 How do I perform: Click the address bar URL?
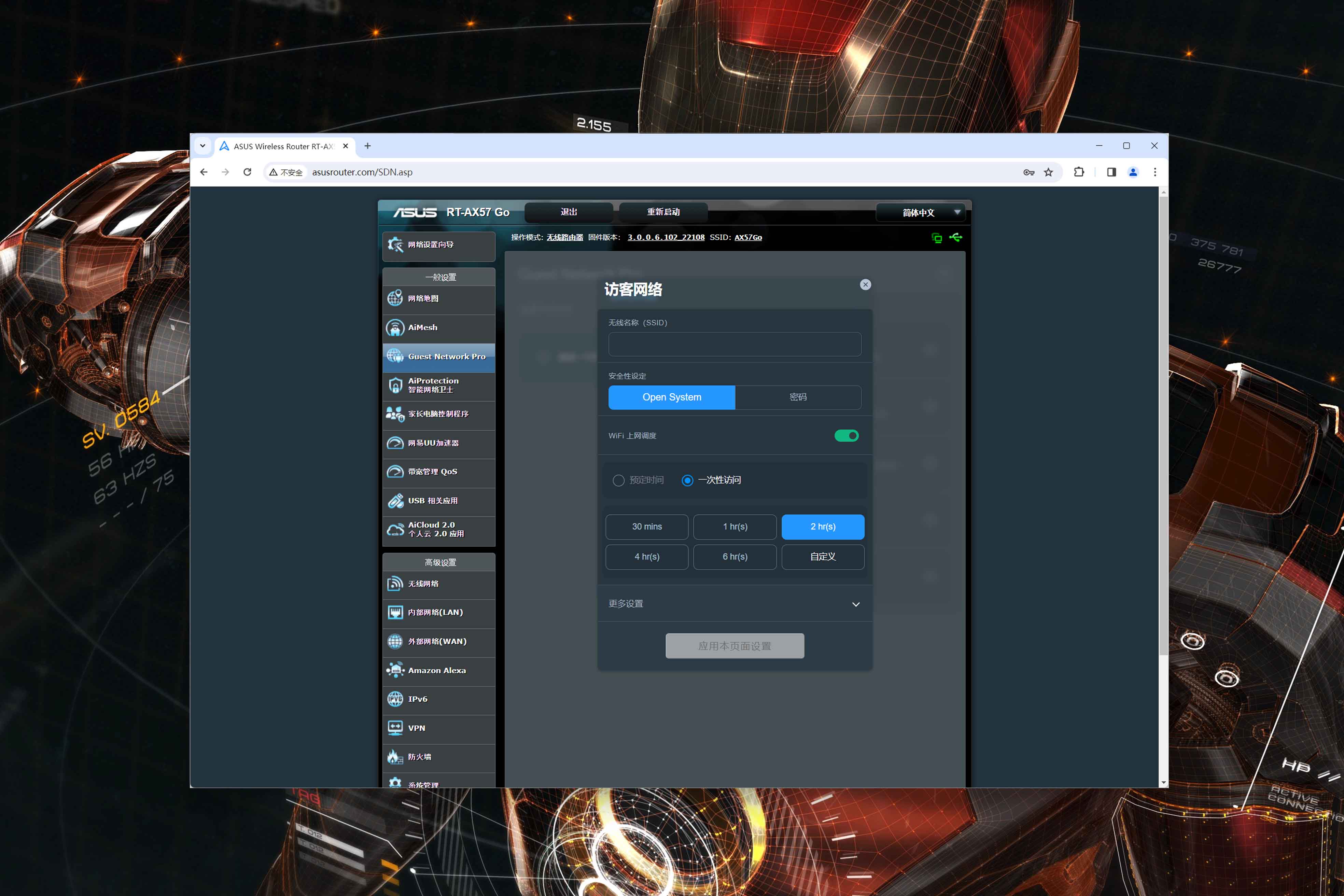click(x=362, y=172)
